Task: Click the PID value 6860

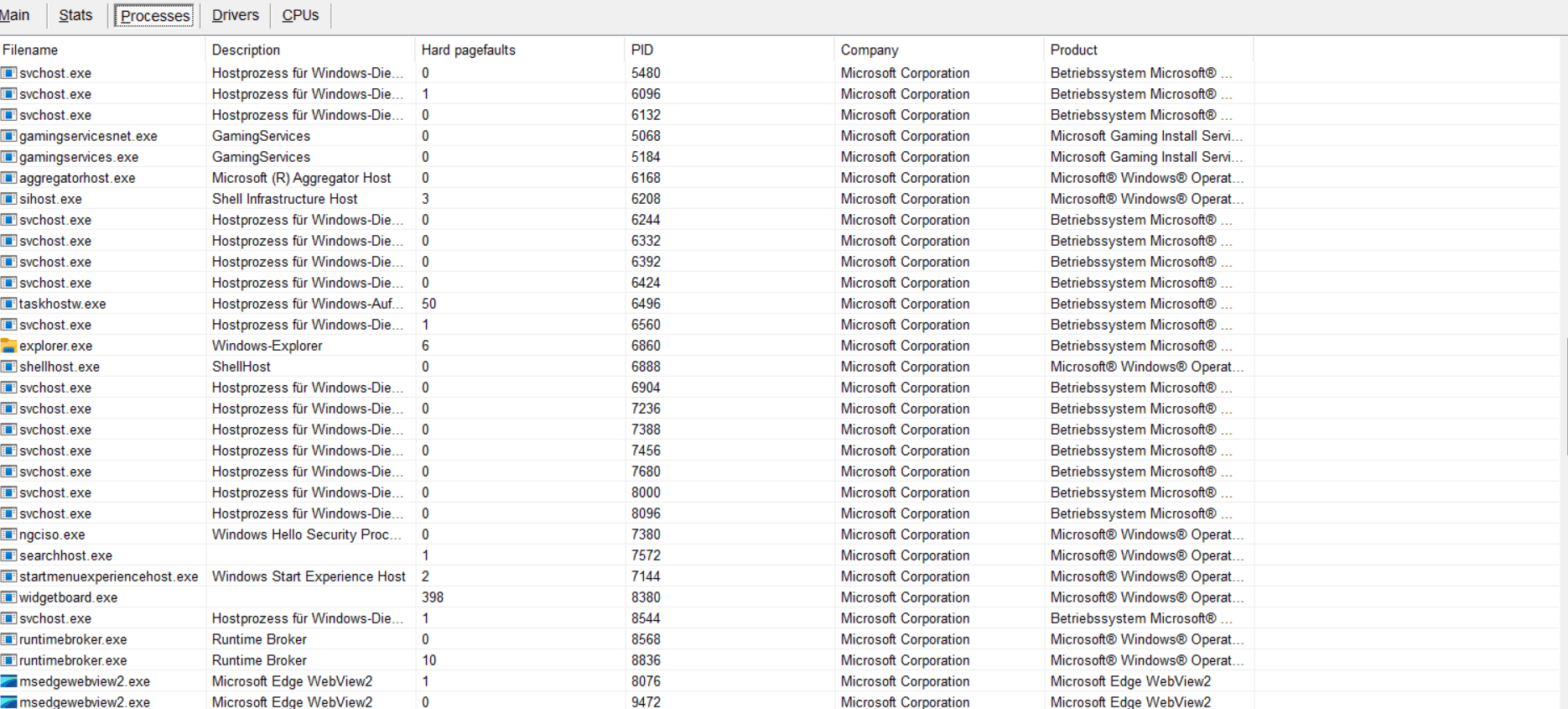Action: coord(646,346)
